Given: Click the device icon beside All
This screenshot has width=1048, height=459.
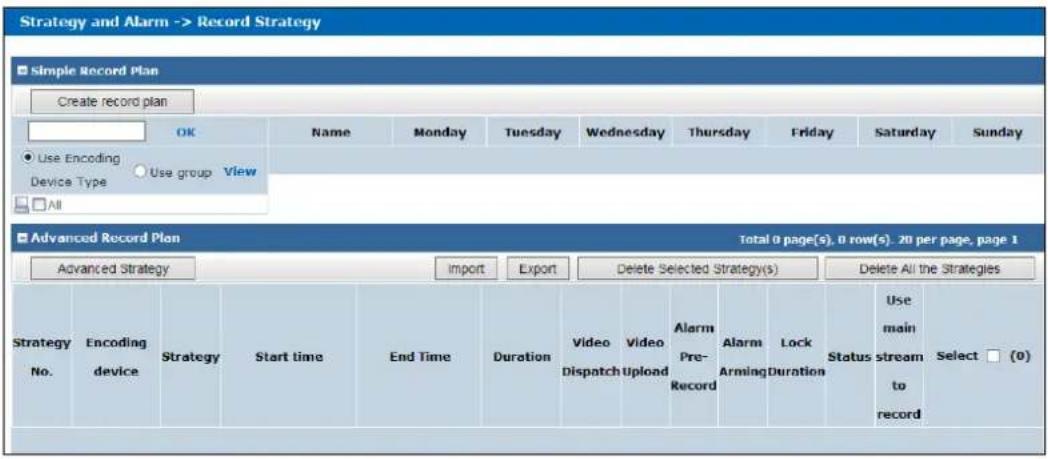Looking at the screenshot, I should (x=22, y=206).
